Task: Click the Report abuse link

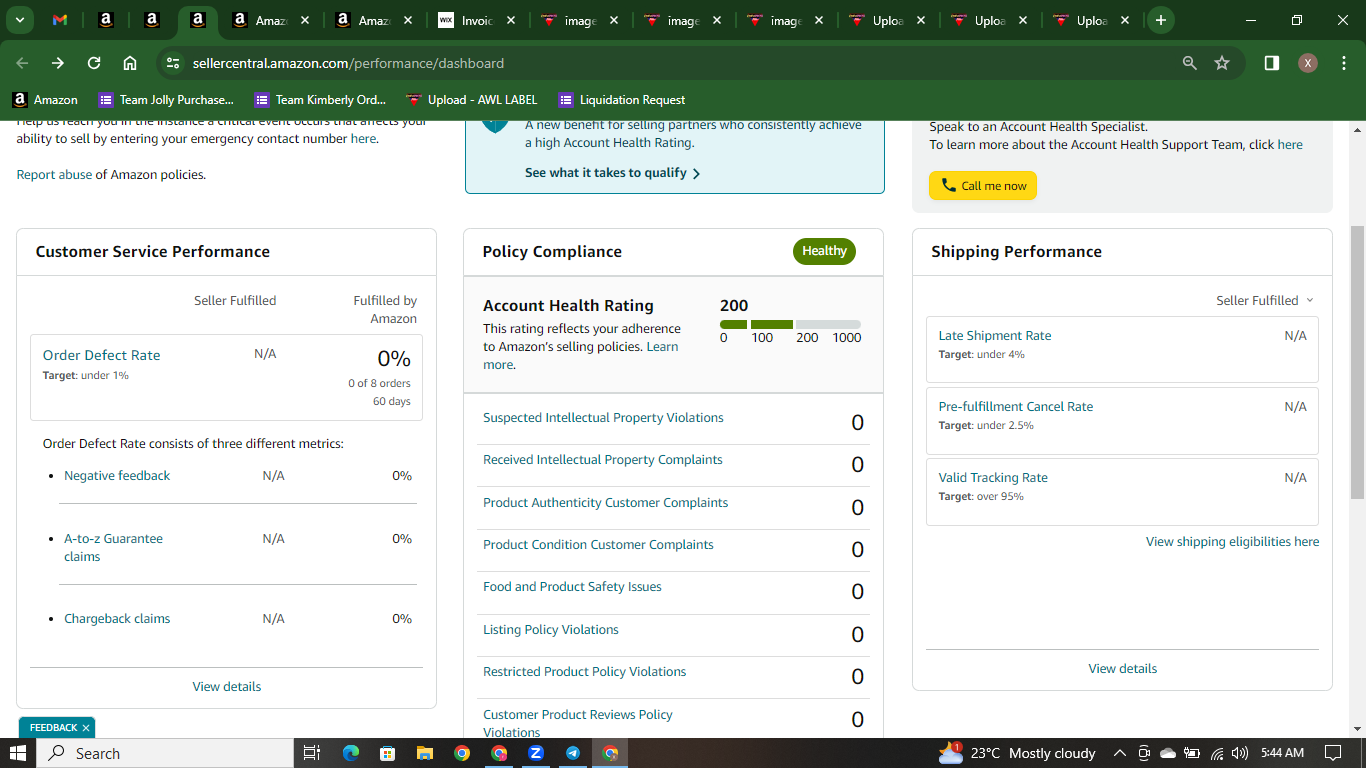Action: click(x=54, y=175)
